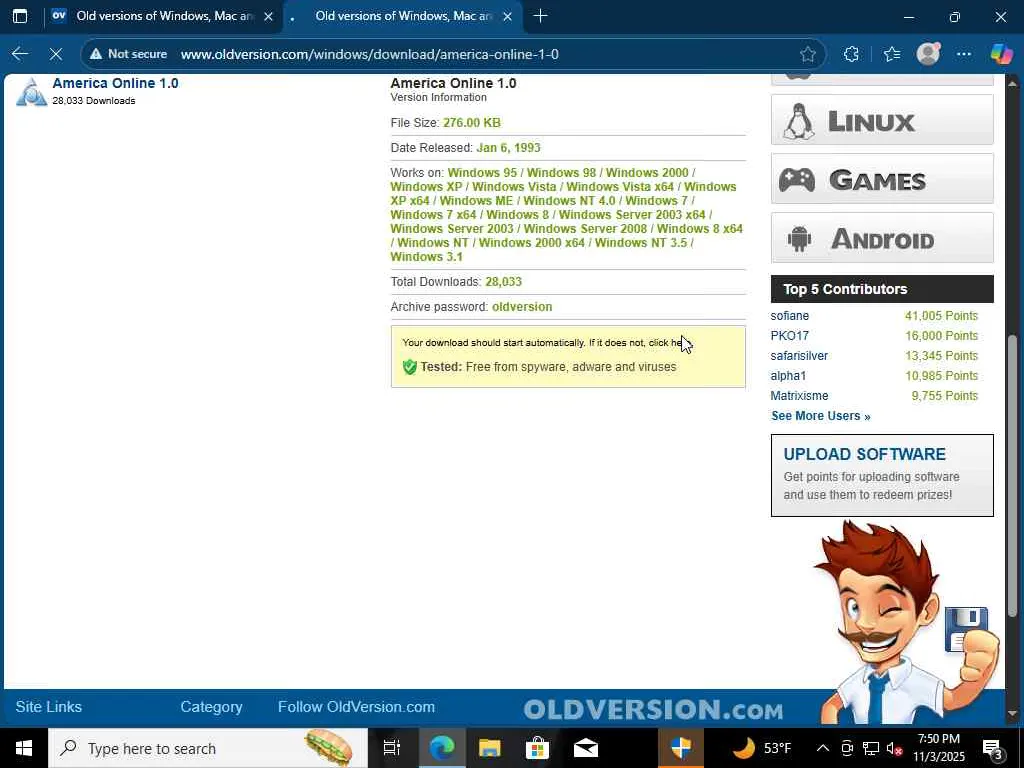Open contributor alpha1's profile
This screenshot has width=1024, height=768.
coord(788,376)
